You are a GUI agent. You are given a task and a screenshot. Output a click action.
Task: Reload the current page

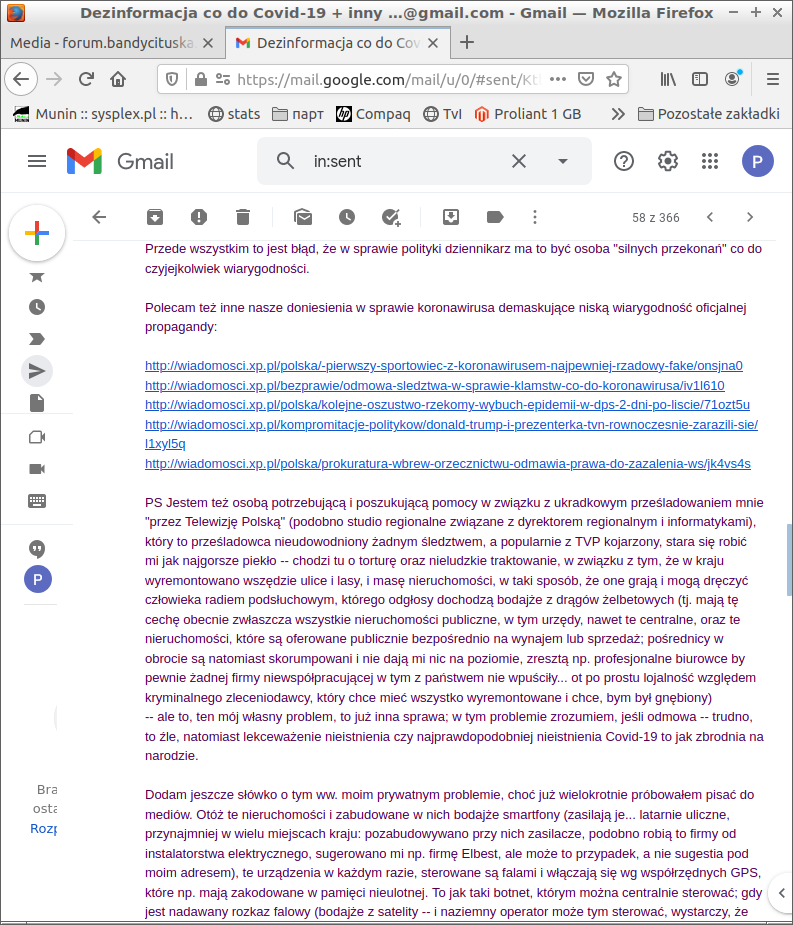[x=86, y=79]
